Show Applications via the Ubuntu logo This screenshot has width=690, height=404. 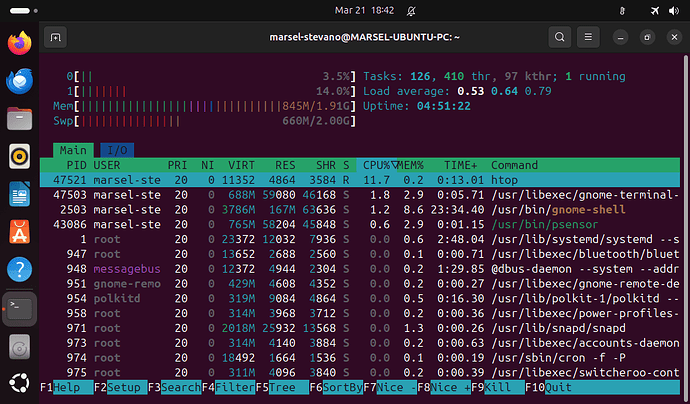18,383
